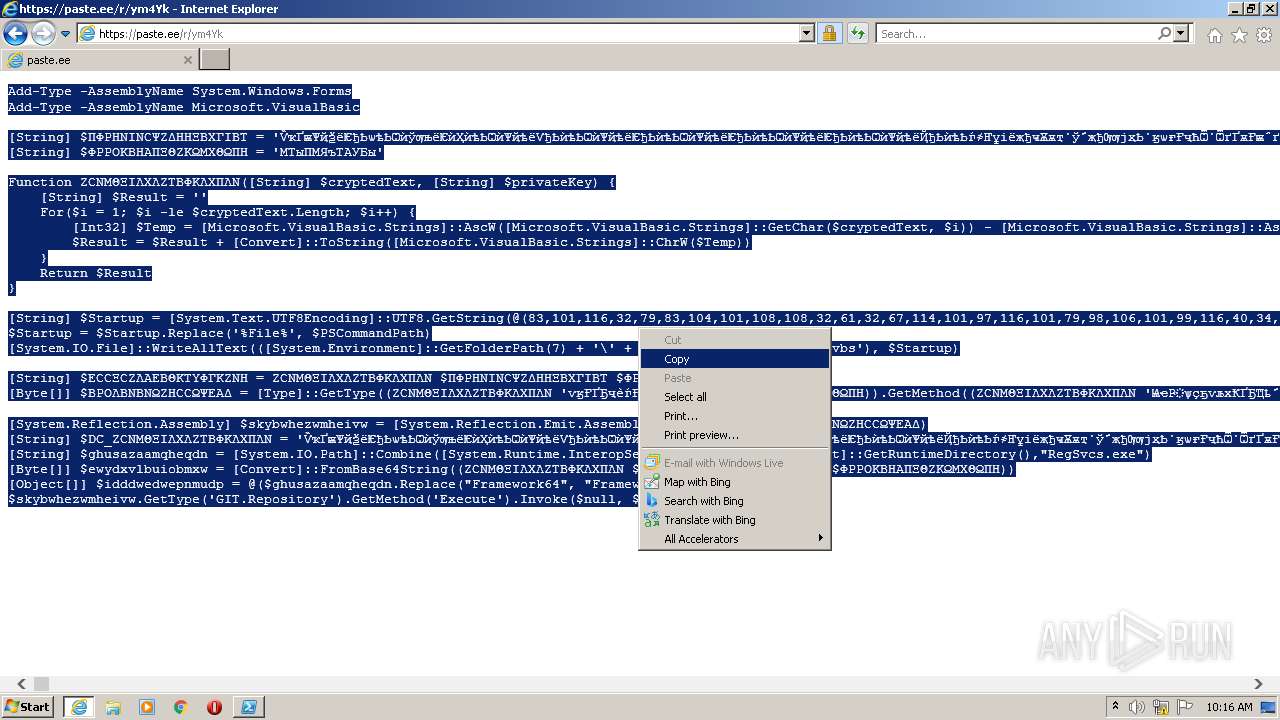Image resolution: width=1280 pixels, height=720 pixels.
Task: Open Windows Explorer folder in taskbar
Action: point(113,707)
